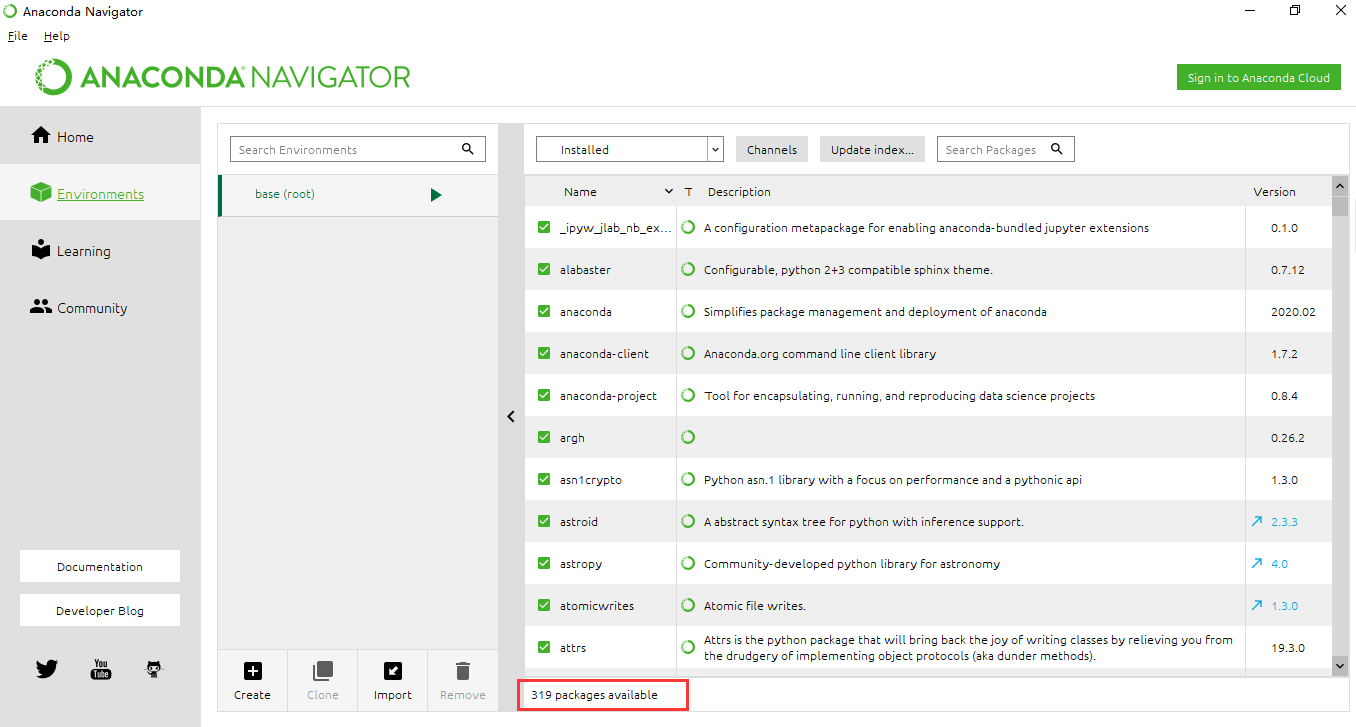
Task: Toggle the astroid package checkbox
Action: 544,521
